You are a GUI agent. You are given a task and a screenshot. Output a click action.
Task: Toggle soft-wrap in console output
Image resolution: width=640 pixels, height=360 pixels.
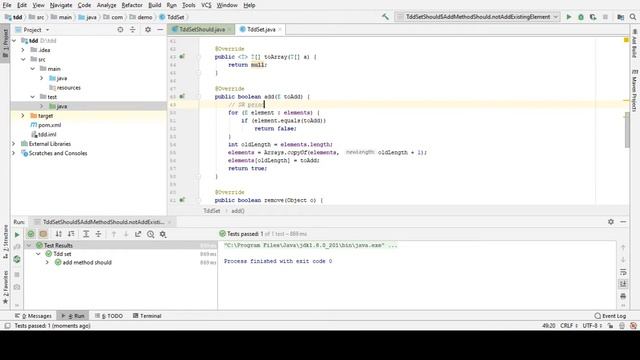[623, 272]
